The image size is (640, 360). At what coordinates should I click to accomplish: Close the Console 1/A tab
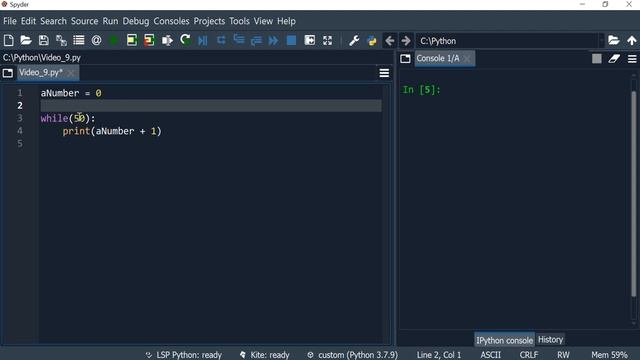467,59
